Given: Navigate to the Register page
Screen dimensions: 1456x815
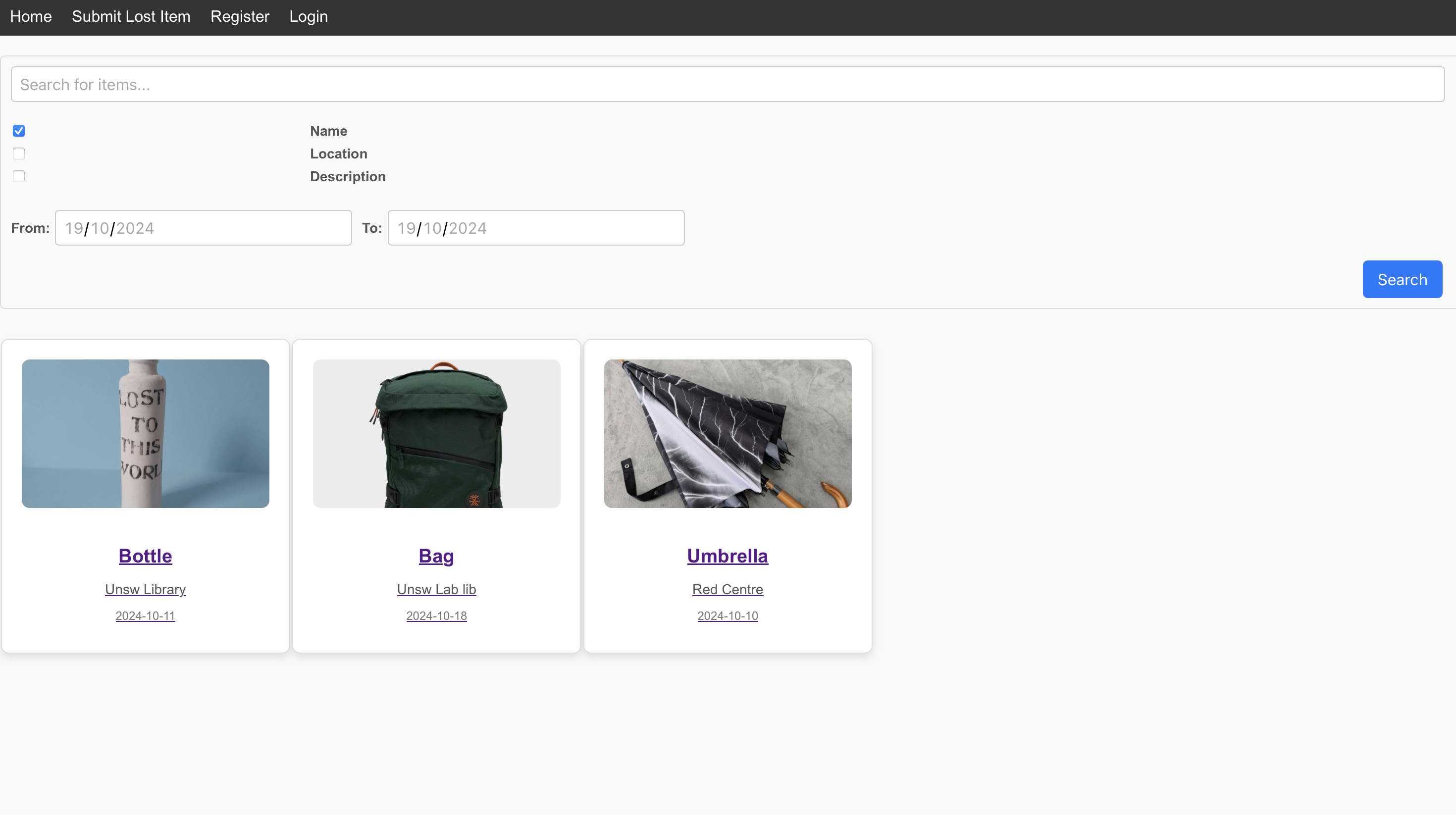Looking at the screenshot, I should [240, 16].
